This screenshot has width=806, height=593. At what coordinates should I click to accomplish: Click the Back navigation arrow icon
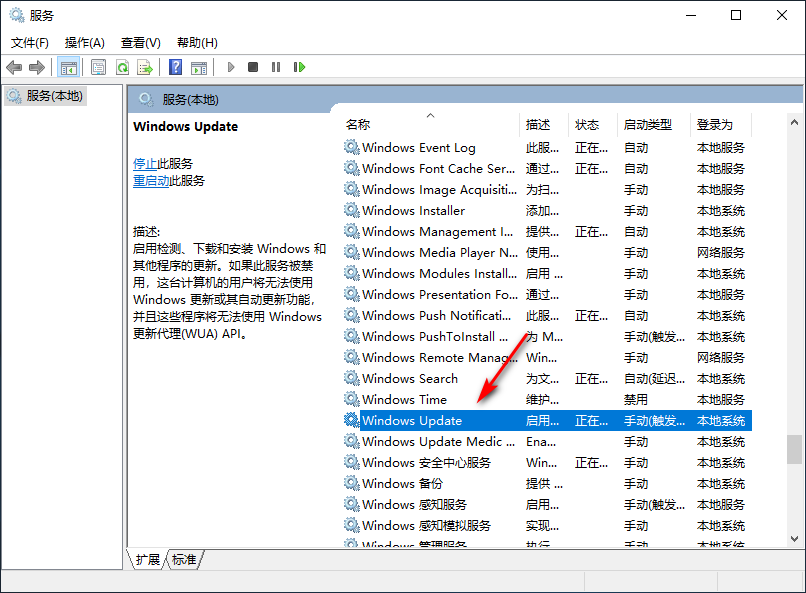(14, 67)
